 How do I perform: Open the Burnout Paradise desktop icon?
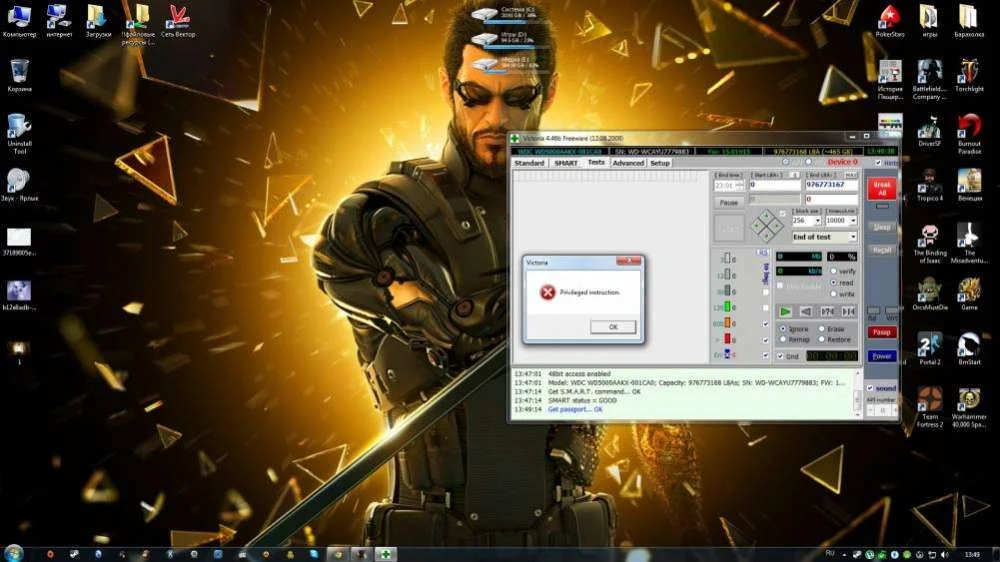pyautogui.click(x=969, y=133)
